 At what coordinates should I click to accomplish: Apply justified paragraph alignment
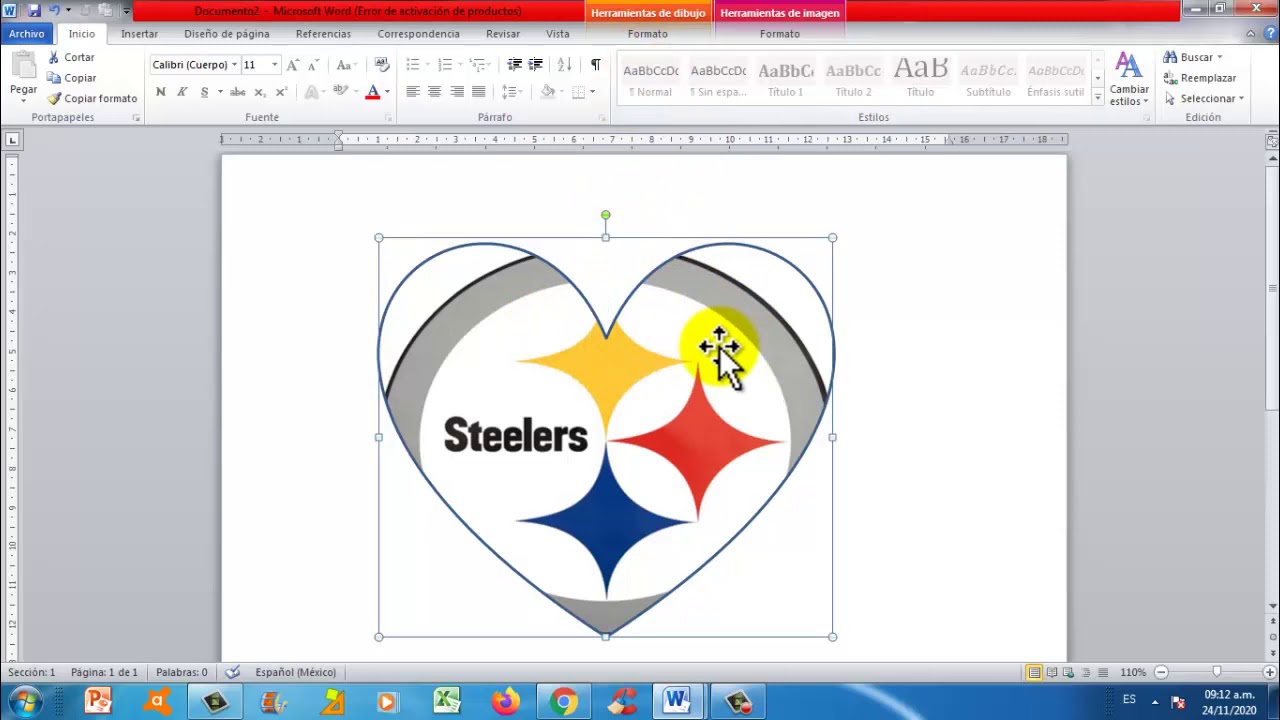[478, 92]
